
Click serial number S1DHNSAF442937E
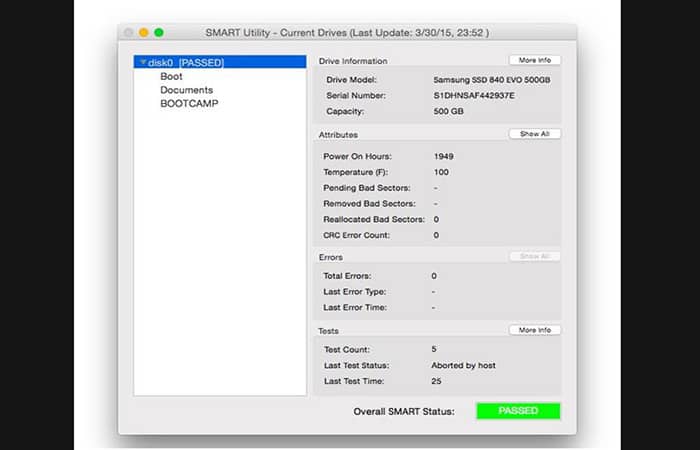[x=474, y=96]
